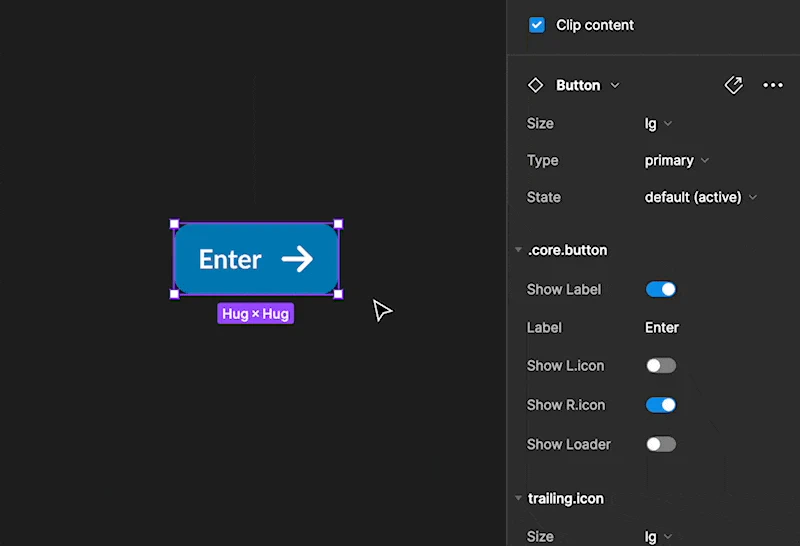Click the bottom-right selection handle
The height and width of the screenshot is (546, 800).
click(x=338, y=294)
